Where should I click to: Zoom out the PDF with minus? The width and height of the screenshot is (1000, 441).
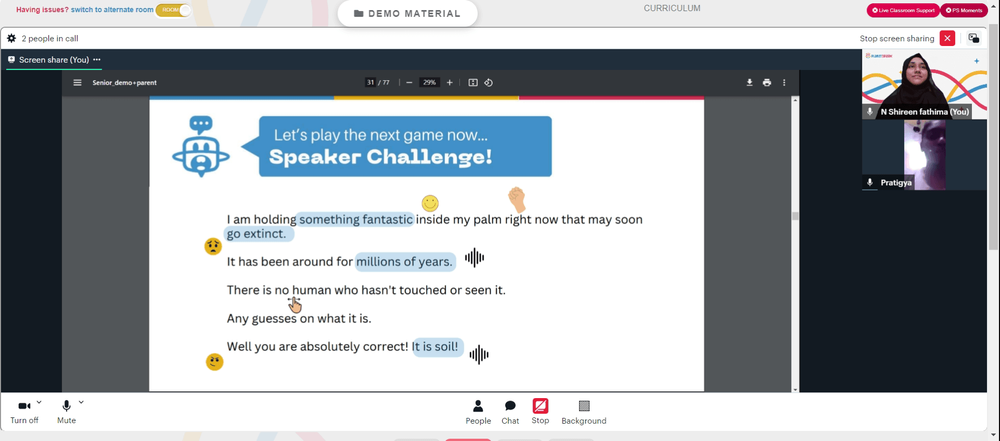click(x=409, y=82)
